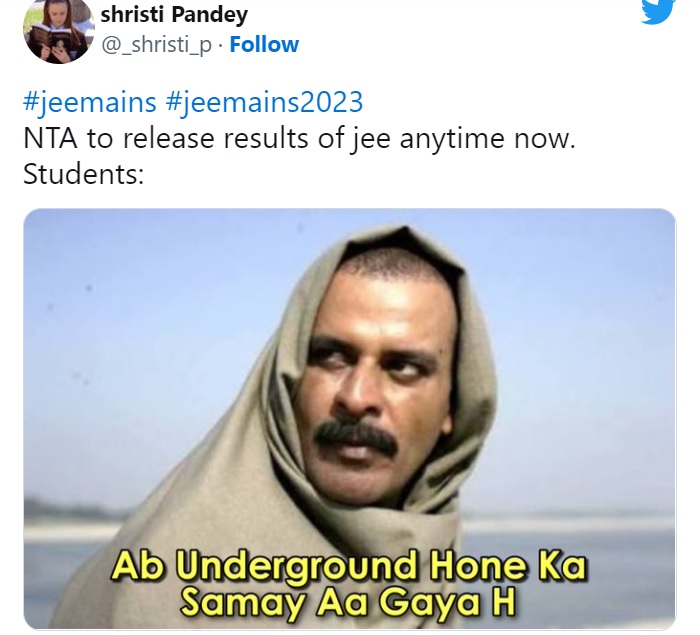Image resolution: width=700 pixels, height=635 pixels.
Task: Click the tweet text about NTA results
Action: pyautogui.click(x=299, y=138)
